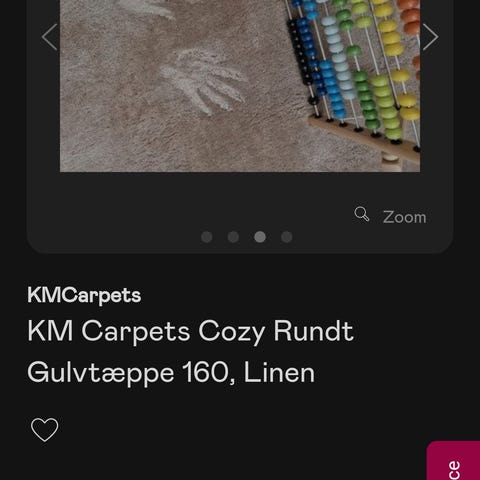Click the Gulvtæppe 160, Linen text line
Screen dimensions: 480x480
(171, 373)
